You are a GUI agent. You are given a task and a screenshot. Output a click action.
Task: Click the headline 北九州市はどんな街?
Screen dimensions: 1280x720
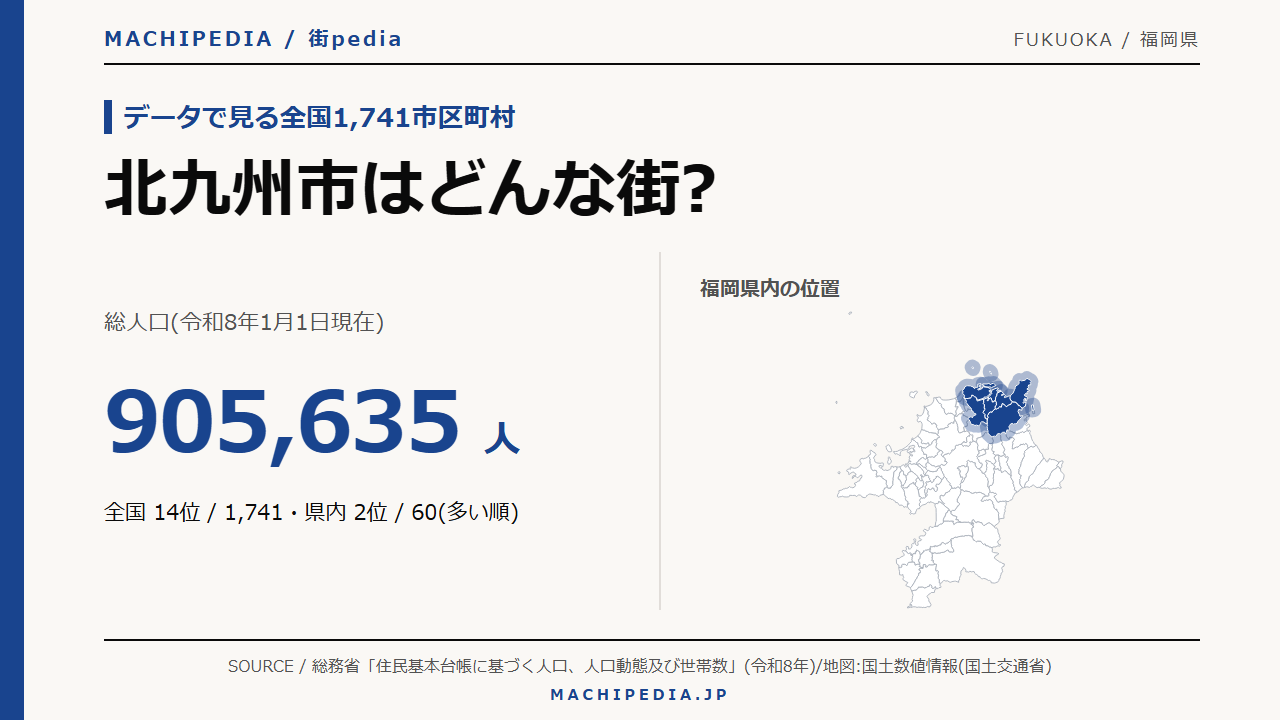point(410,189)
